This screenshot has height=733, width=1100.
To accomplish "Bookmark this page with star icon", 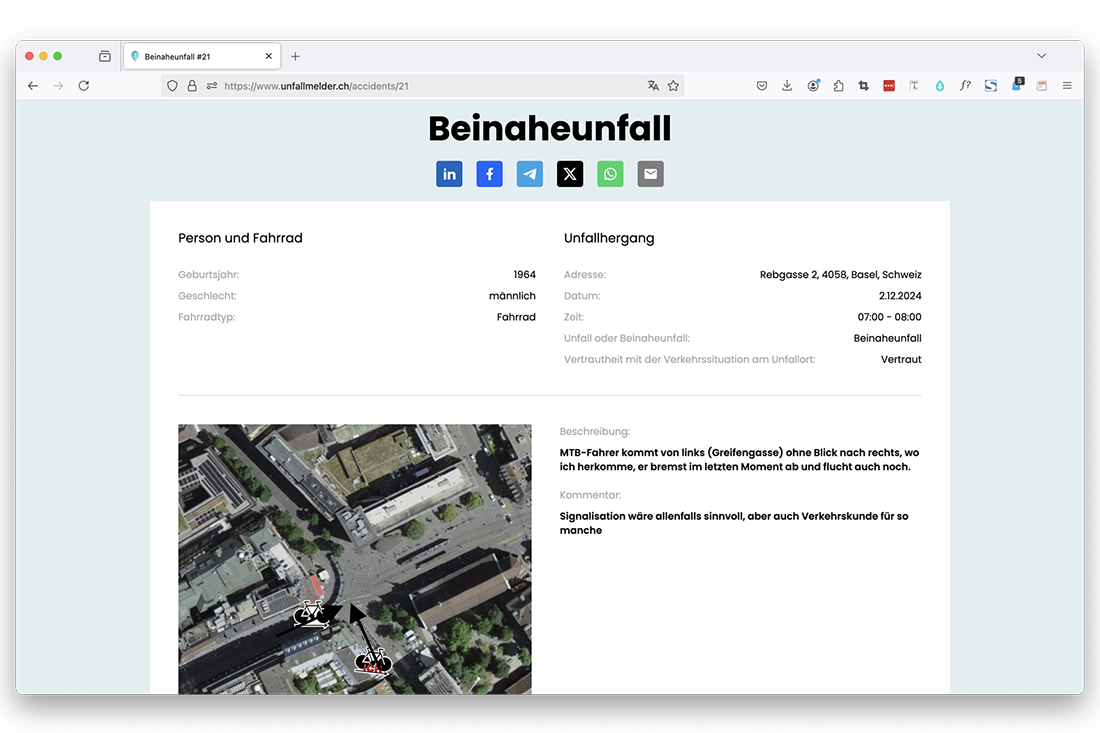I will click(673, 86).
